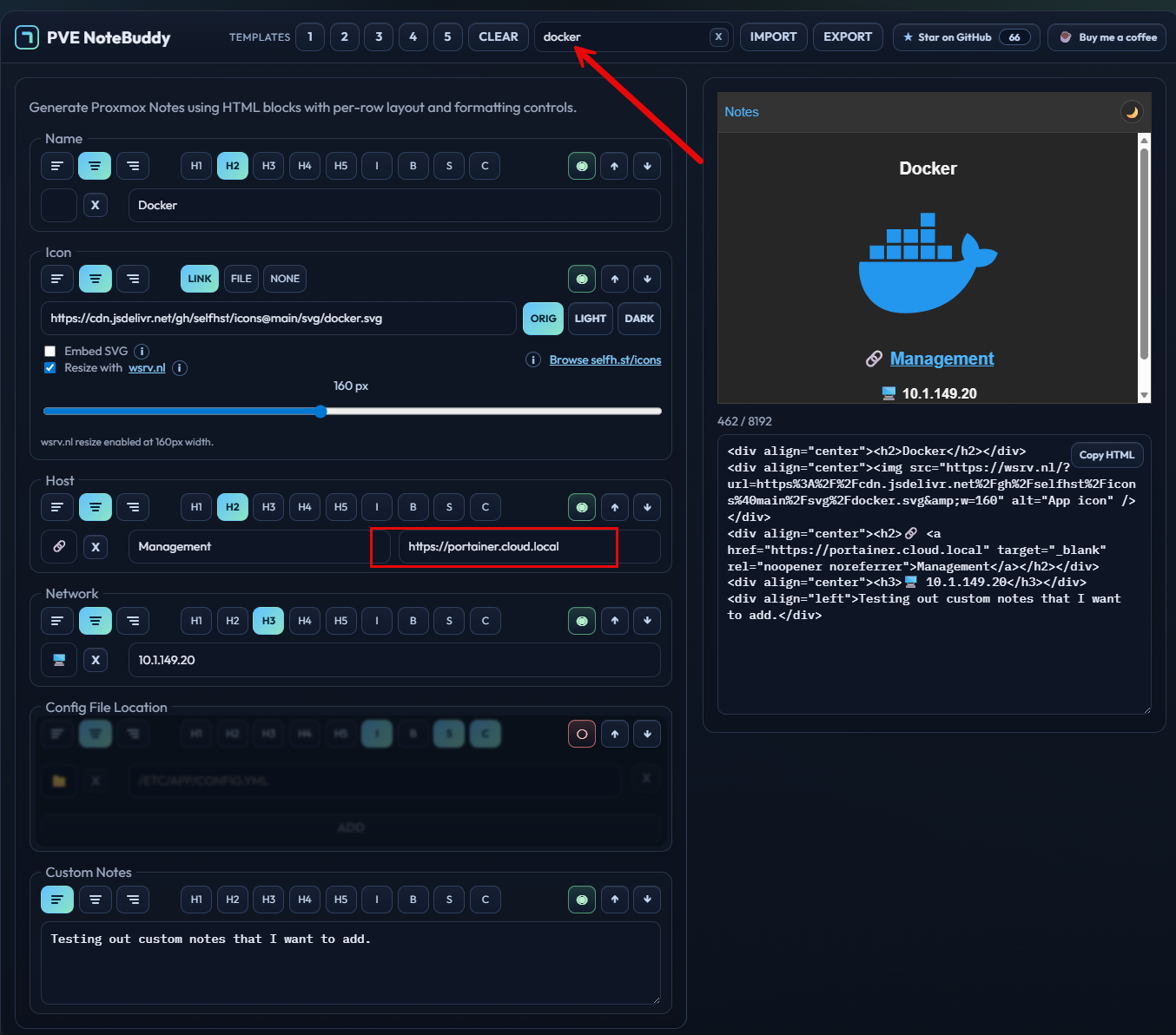
Task: Click the Copy HTML button
Action: click(x=1107, y=454)
